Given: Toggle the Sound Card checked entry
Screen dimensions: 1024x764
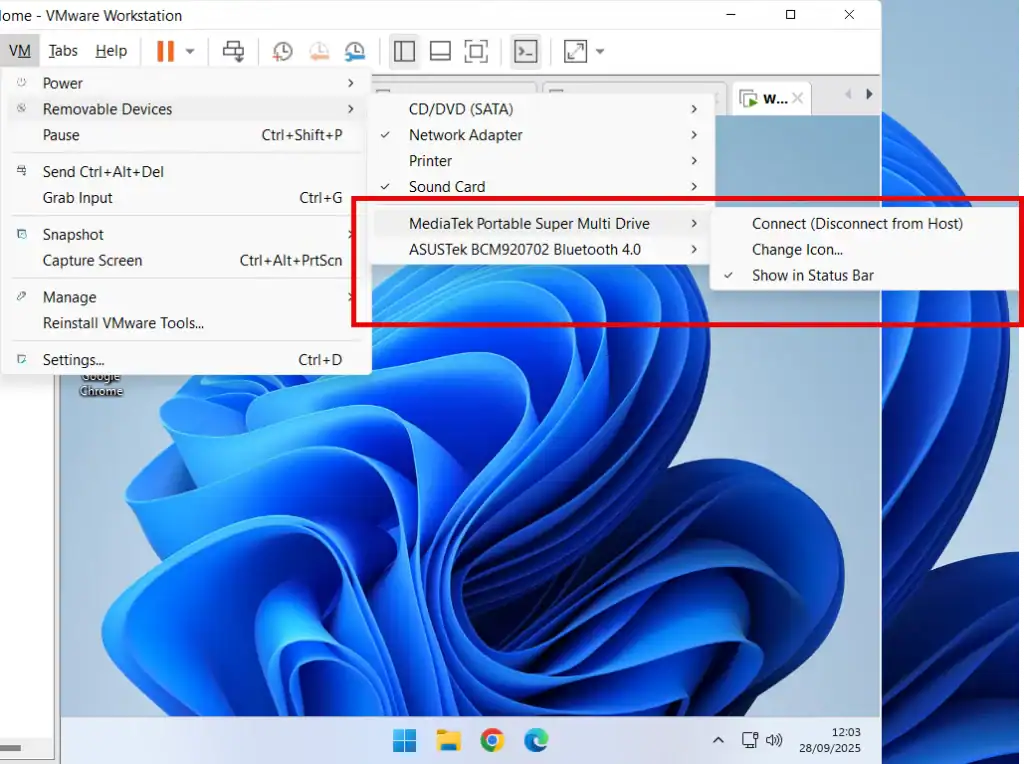Looking at the screenshot, I should 539,187.
